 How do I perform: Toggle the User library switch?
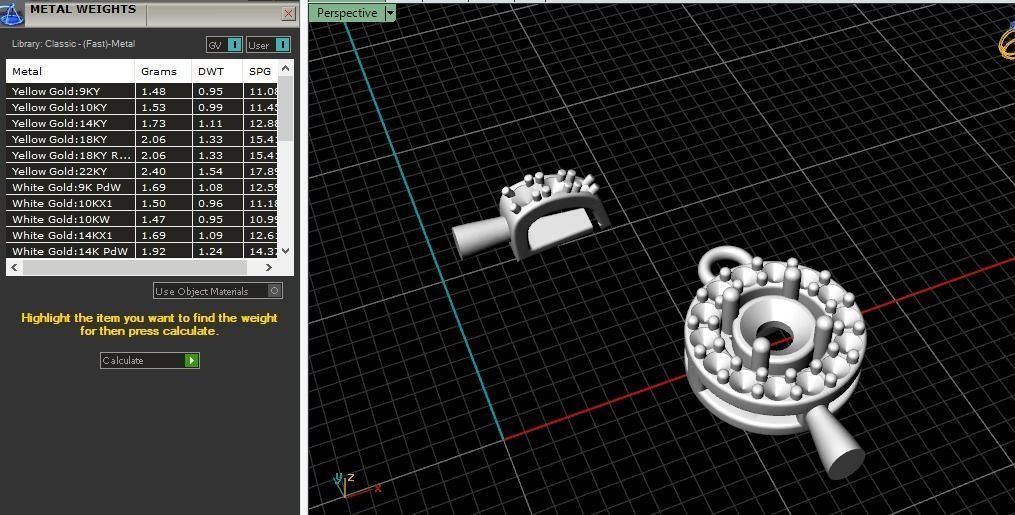click(268, 45)
